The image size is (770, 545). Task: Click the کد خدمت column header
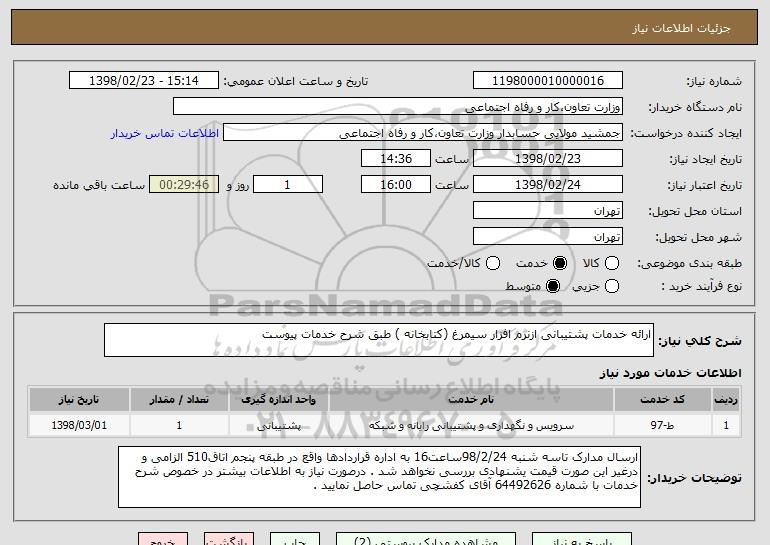tap(662, 400)
